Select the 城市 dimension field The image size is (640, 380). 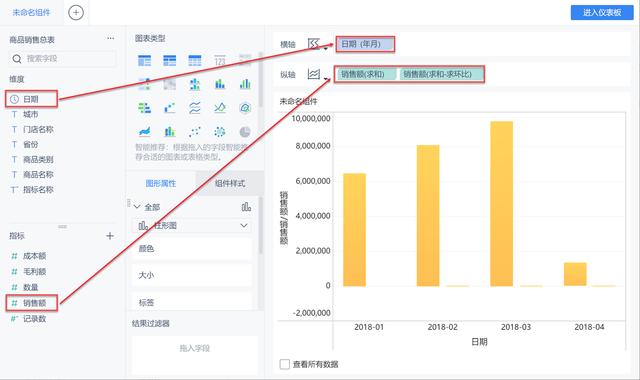tap(31, 114)
